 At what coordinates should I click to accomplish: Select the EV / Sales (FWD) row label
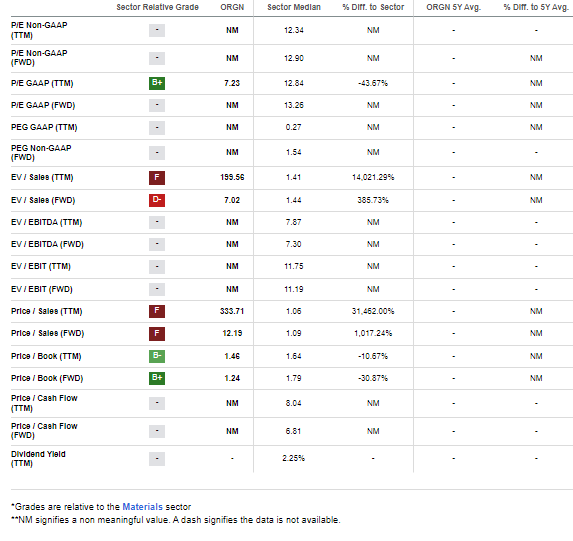point(43,200)
